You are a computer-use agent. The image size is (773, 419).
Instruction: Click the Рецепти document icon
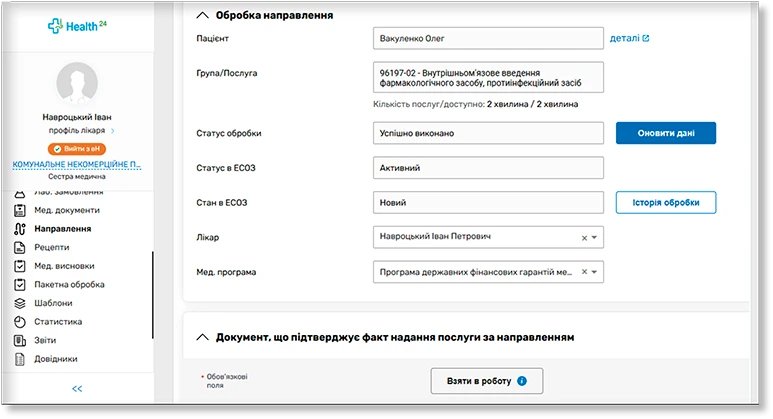[20, 247]
